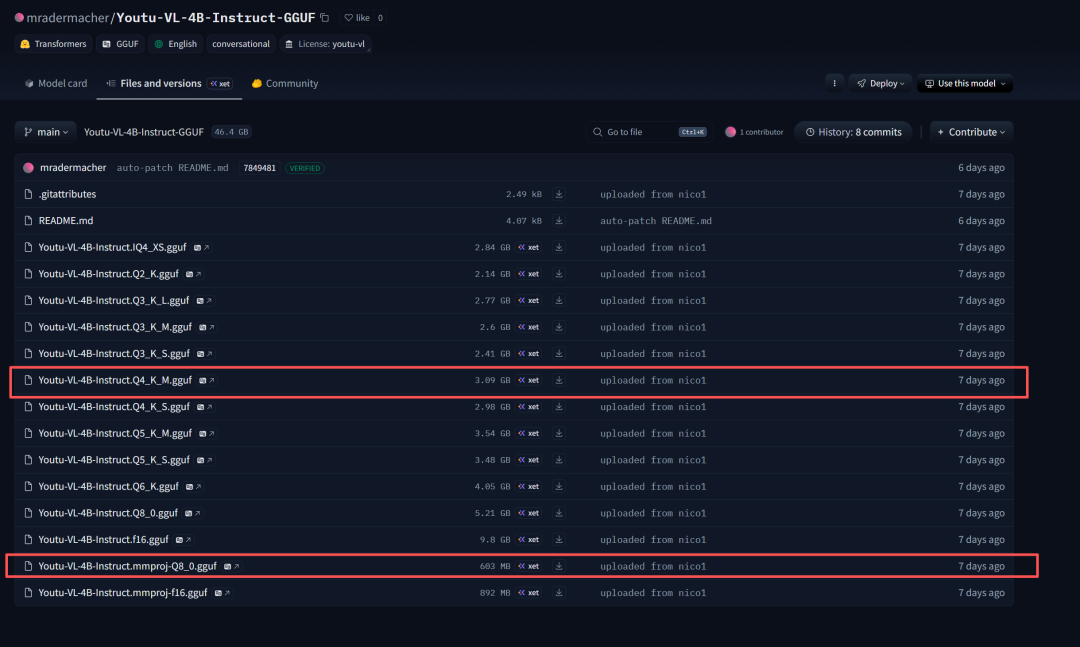Open the main branch selector

(x=46, y=132)
